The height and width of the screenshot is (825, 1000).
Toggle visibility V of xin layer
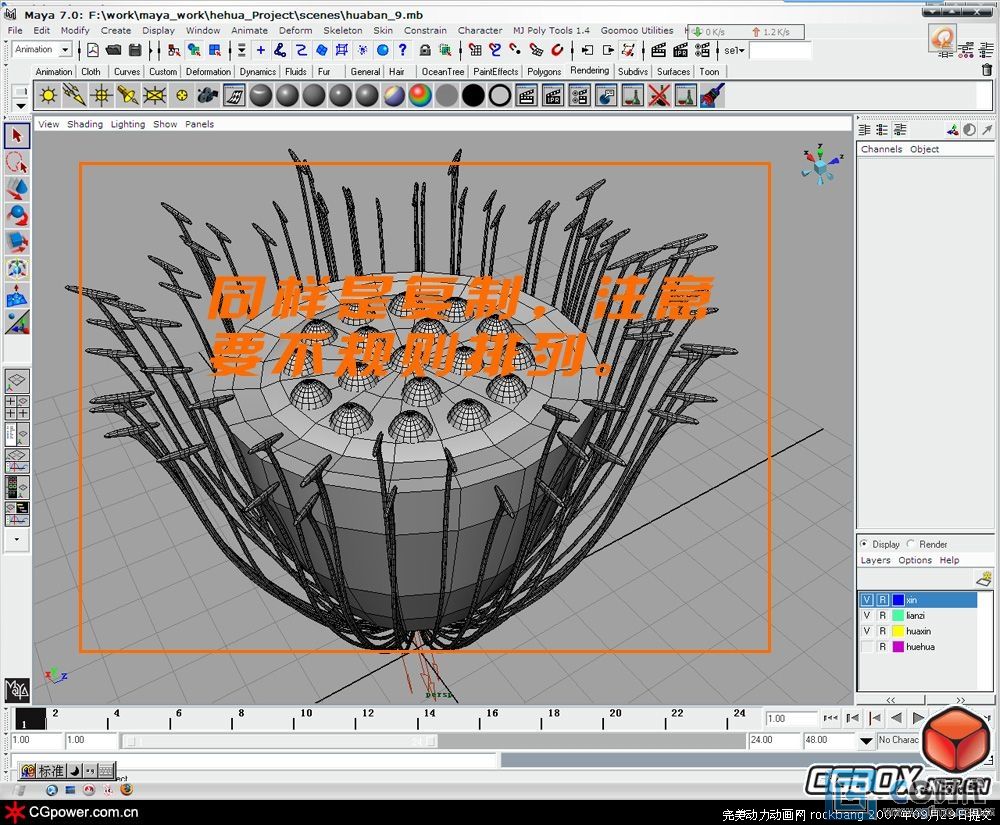867,600
